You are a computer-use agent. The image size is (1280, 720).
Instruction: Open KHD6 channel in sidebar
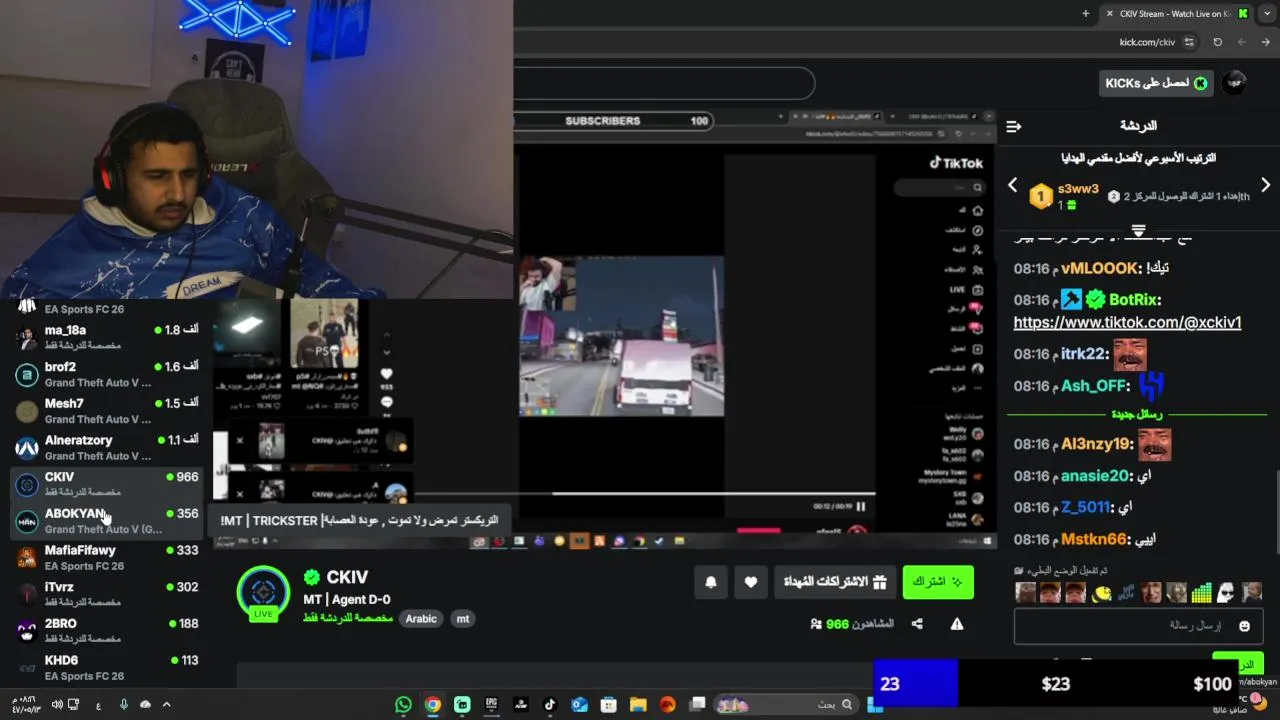coord(108,667)
